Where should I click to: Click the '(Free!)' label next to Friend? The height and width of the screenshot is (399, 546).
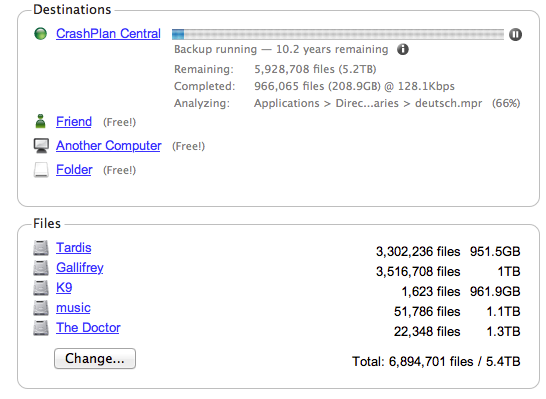(119, 122)
